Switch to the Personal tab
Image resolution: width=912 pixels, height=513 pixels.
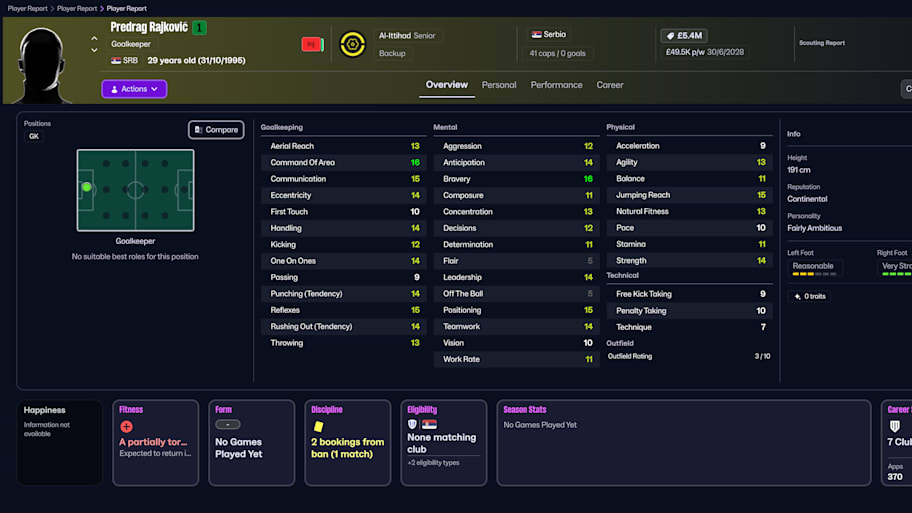(x=498, y=85)
